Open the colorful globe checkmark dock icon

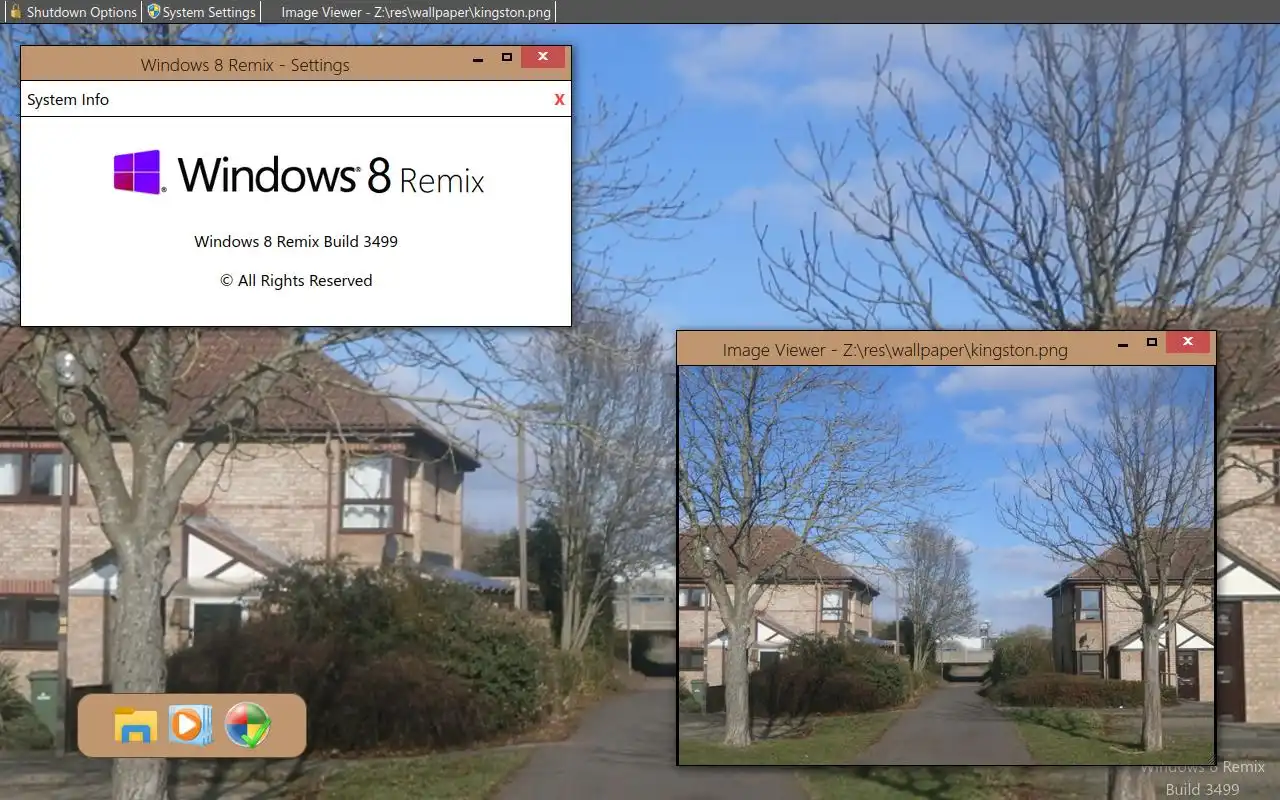[247, 725]
